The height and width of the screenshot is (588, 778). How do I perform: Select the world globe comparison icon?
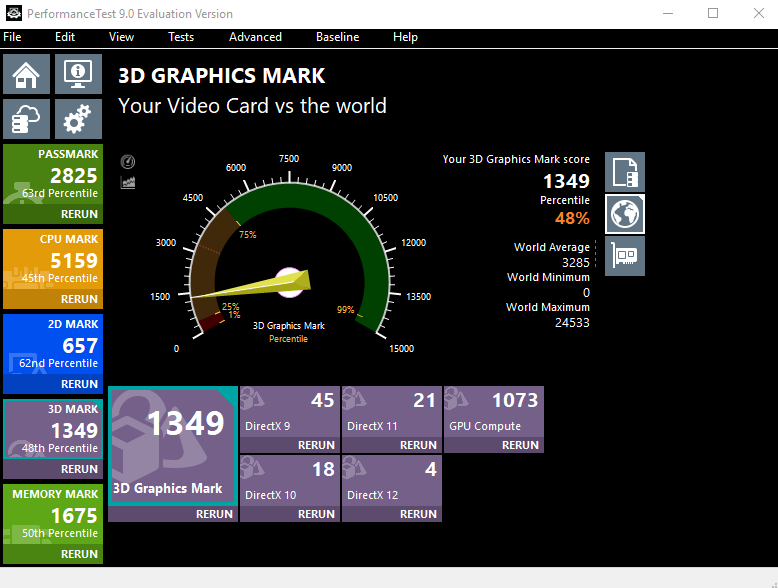click(x=625, y=214)
